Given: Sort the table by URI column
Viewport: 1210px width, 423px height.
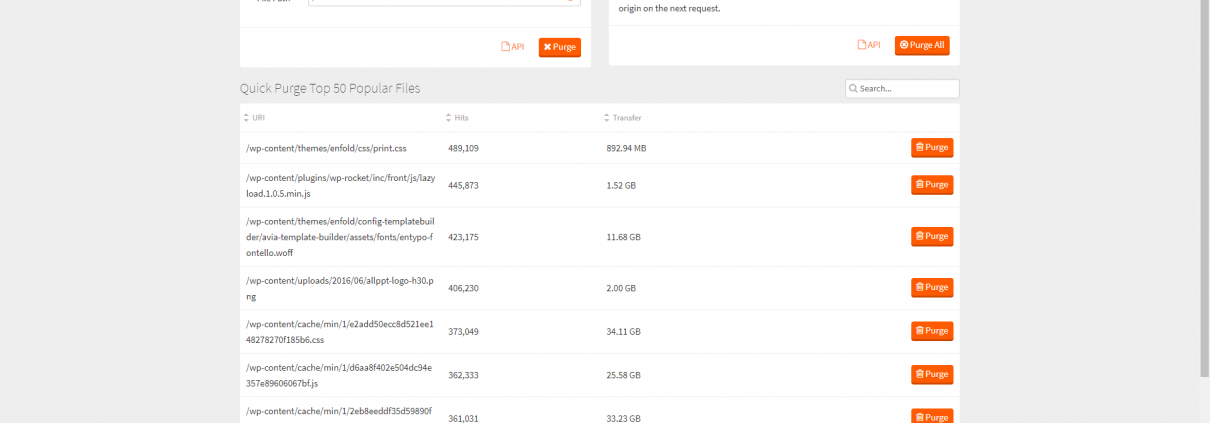Looking at the screenshot, I should tap(259, 118).
